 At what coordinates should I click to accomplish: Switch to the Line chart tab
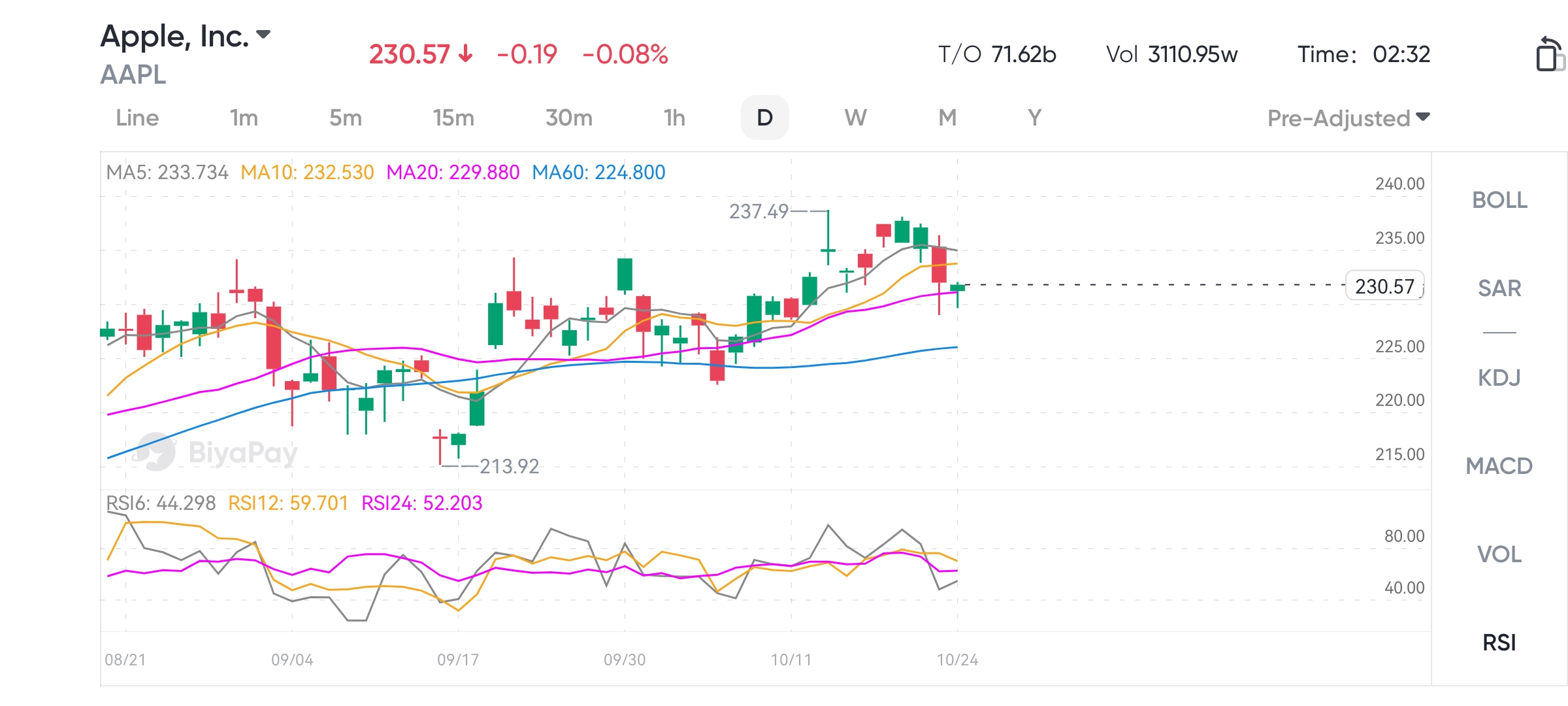tap(137, 118)
